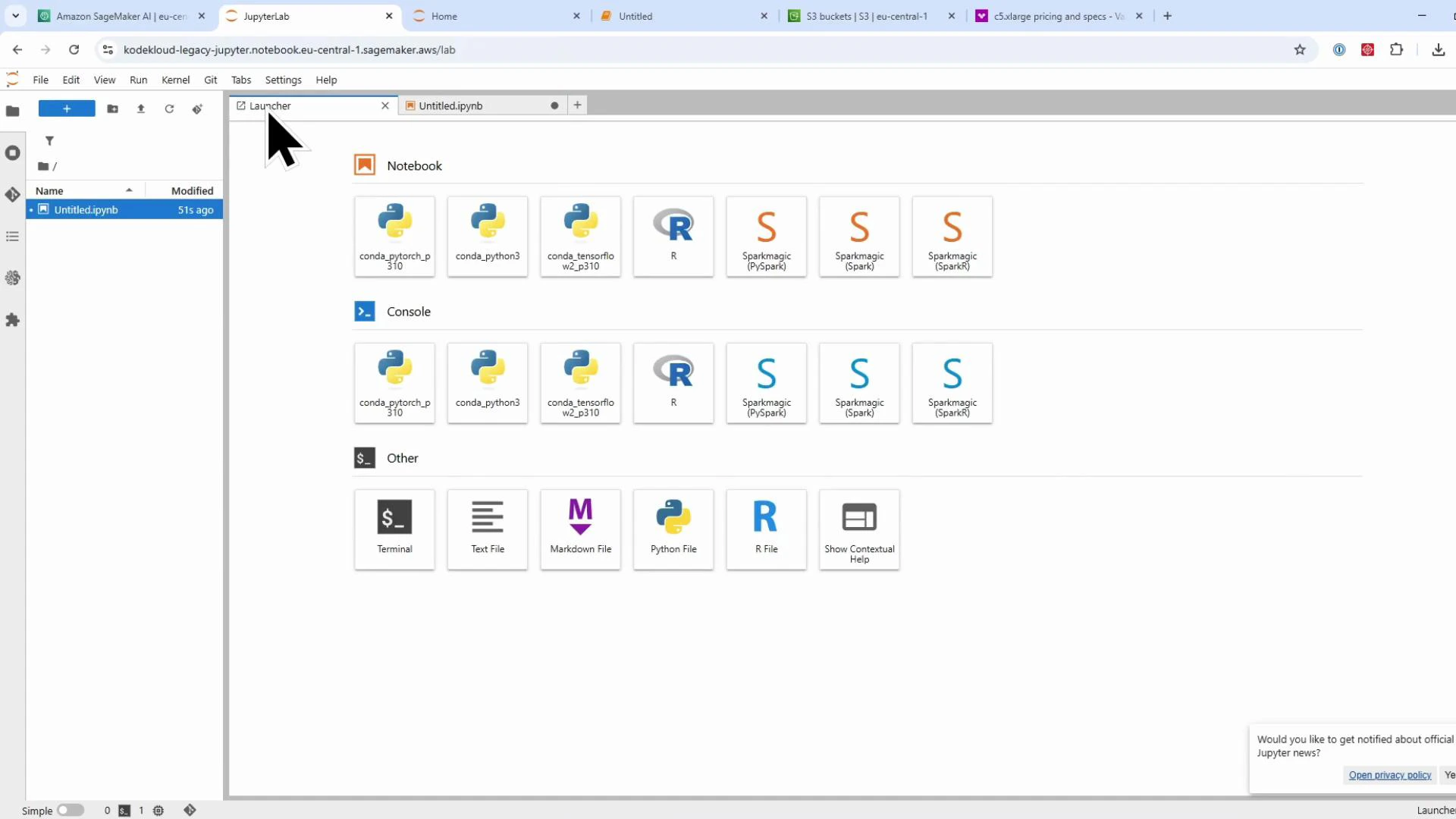Screen dimensions: 1456x819
Task: Open the Git panel in the sidebar
Action: pos(12,195)
